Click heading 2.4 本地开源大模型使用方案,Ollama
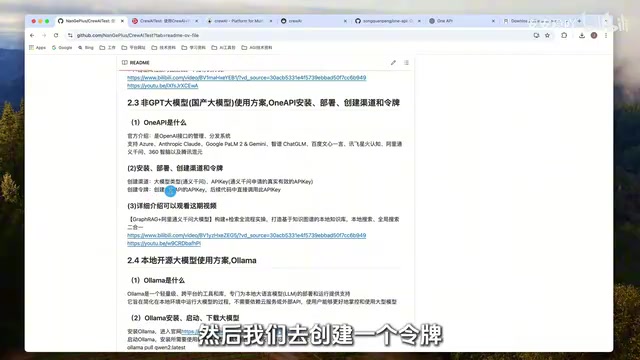 click(192, 260)
